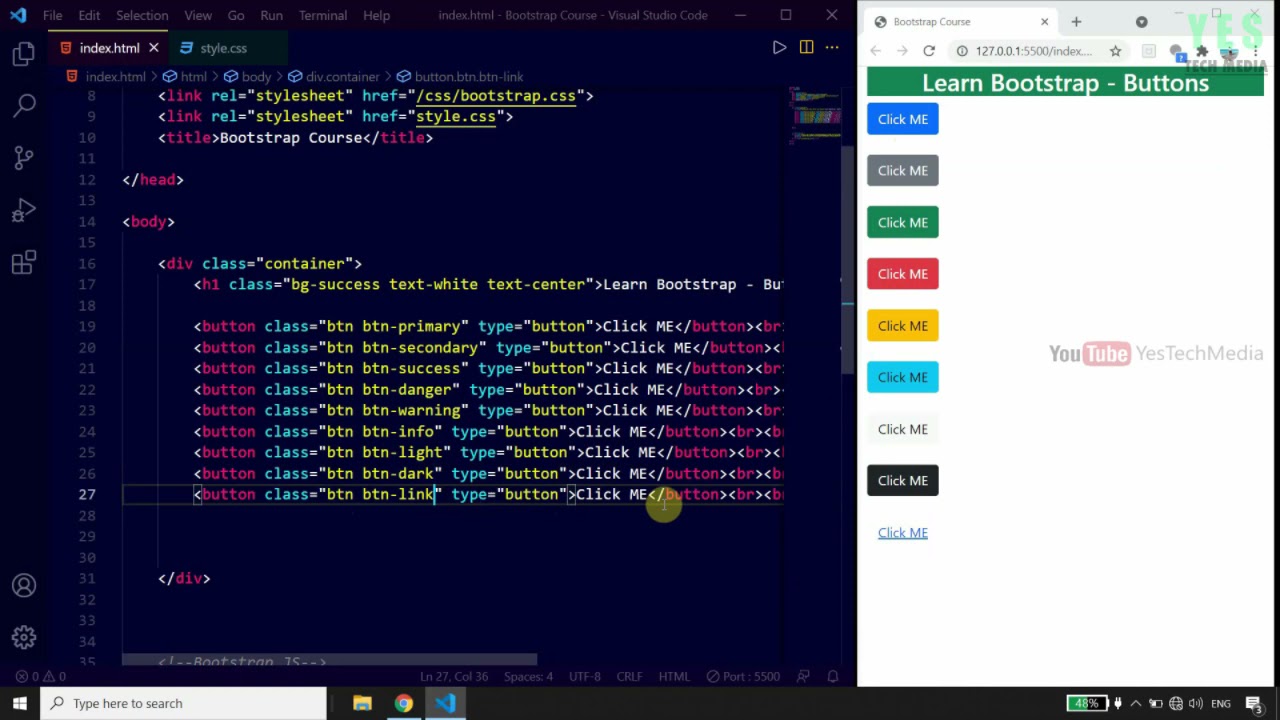Image resolution: width=1280 pixels, height=720 pixels.
Task: Change language mode via HTML status
Action: (674, 676)
